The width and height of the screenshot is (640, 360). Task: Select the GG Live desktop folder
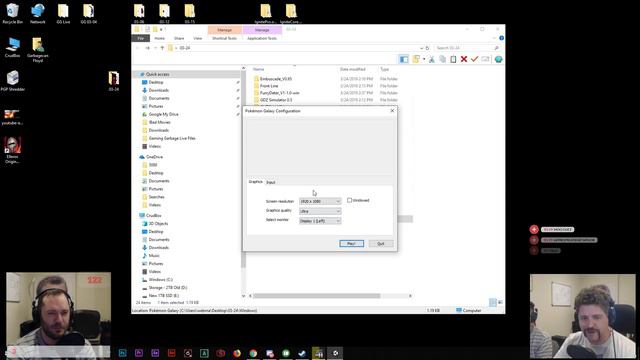click(63, 13)
